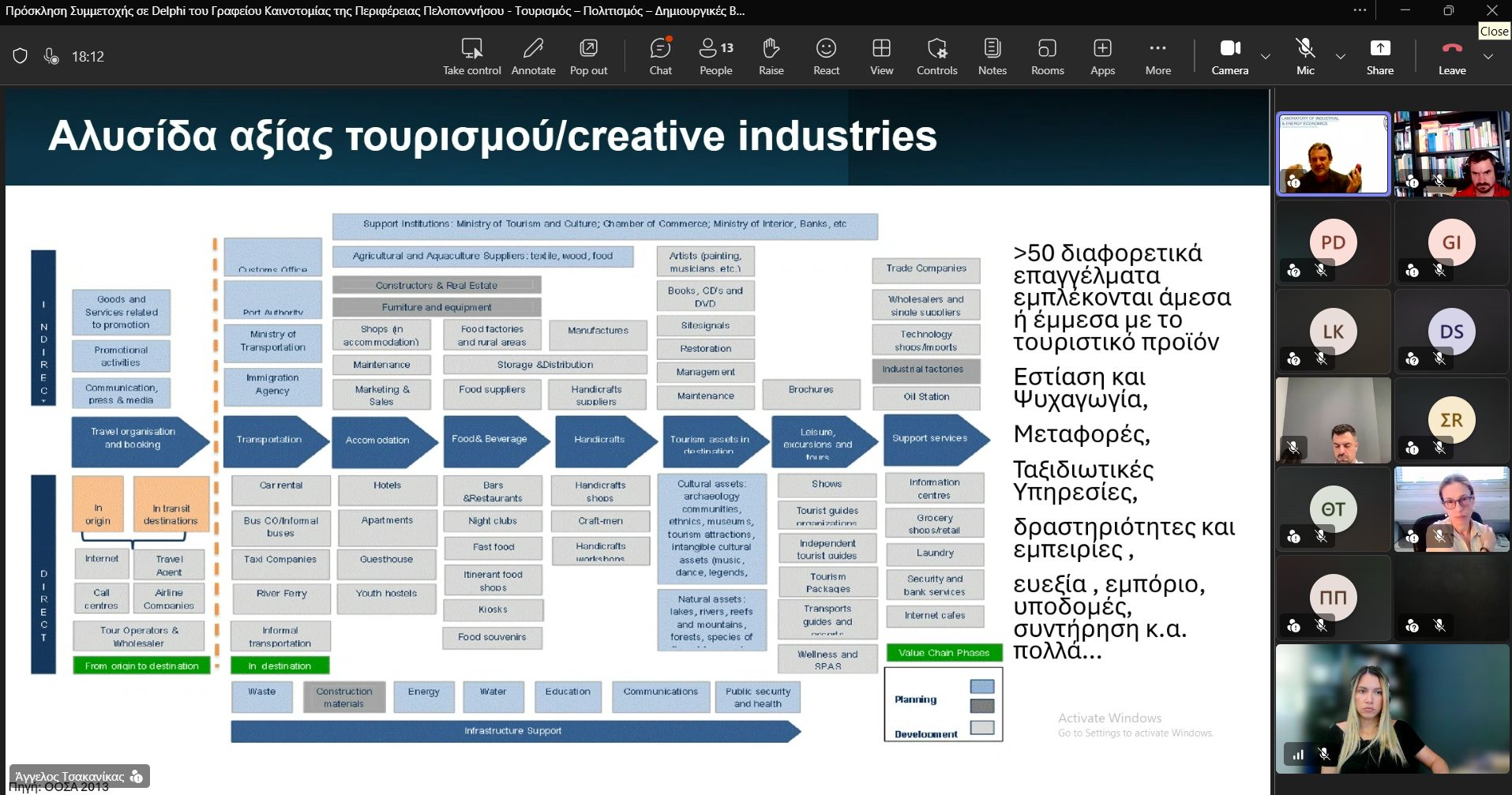Toggle the Share screen button
Image resolution: width=1512 pixels, height=795 pixels.
tap(1379, 56)
